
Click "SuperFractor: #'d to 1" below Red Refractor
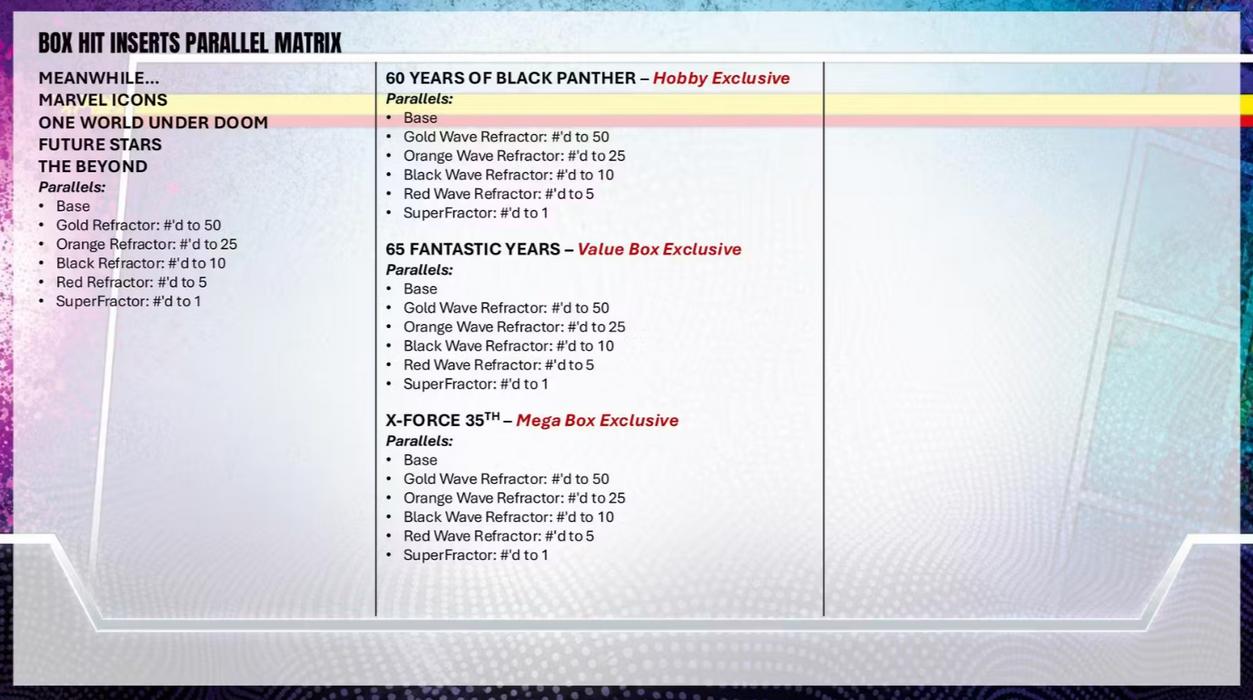pyautogui.click(x=129, y=301)
